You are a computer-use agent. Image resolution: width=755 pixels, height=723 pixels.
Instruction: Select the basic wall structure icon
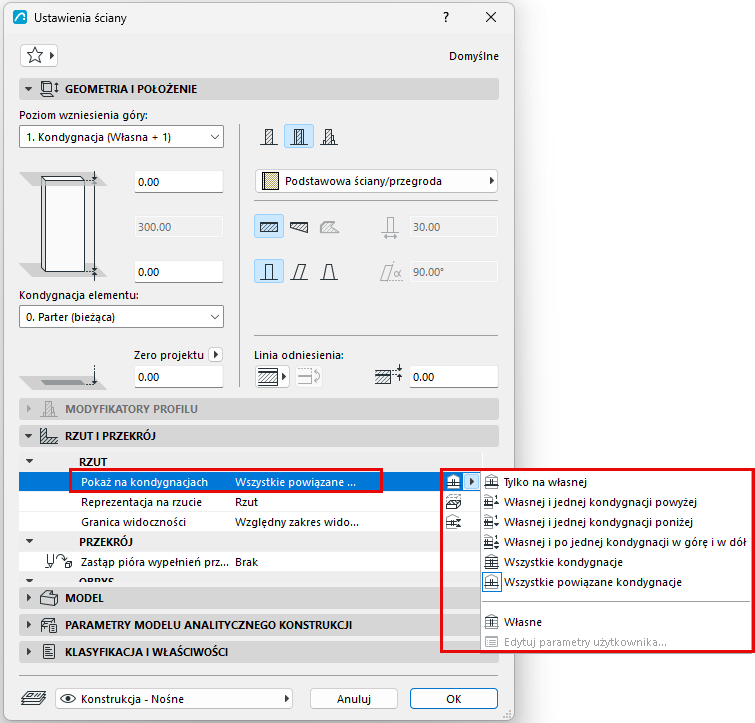point(269,137)
